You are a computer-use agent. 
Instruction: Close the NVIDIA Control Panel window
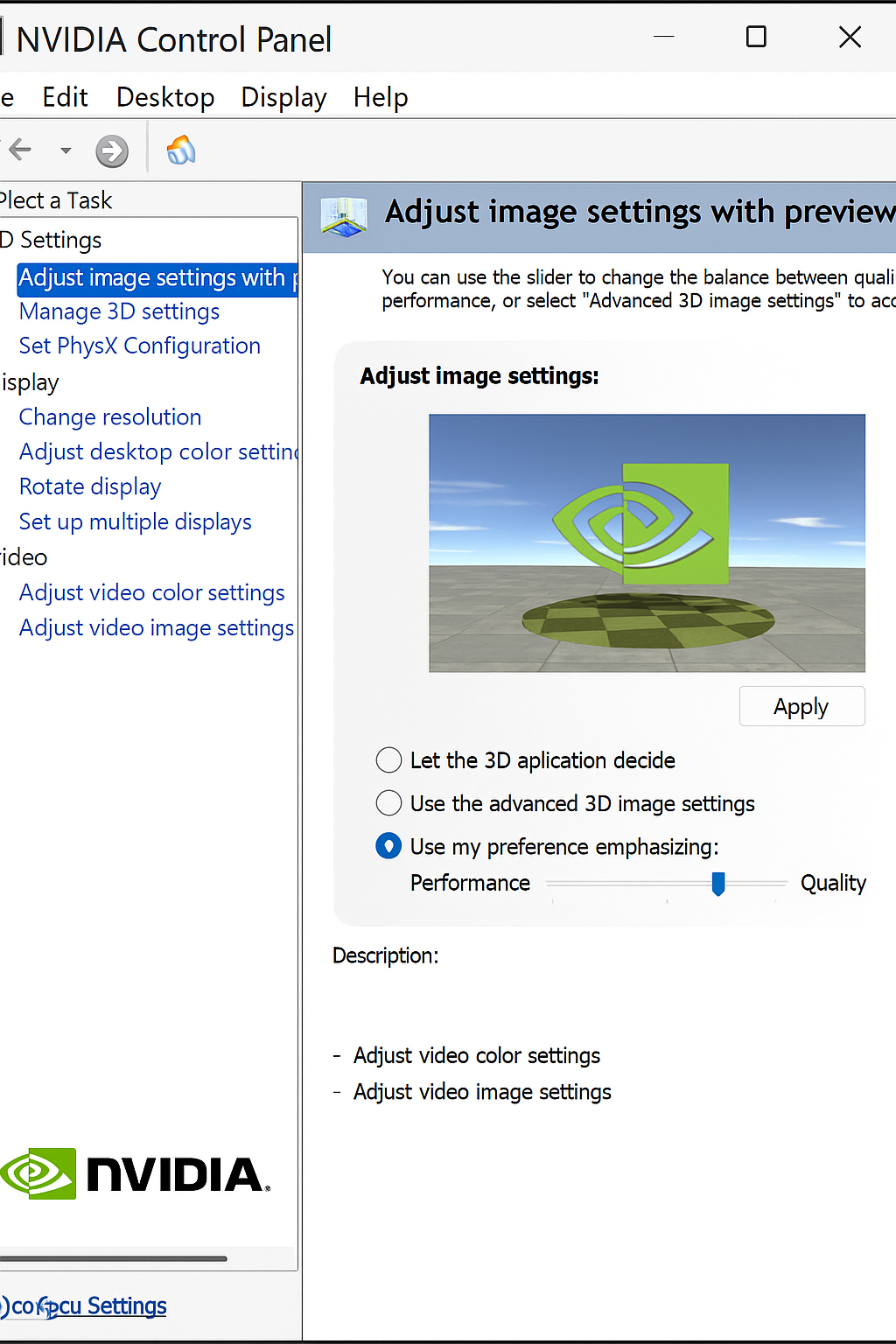(x=850, y=37)
